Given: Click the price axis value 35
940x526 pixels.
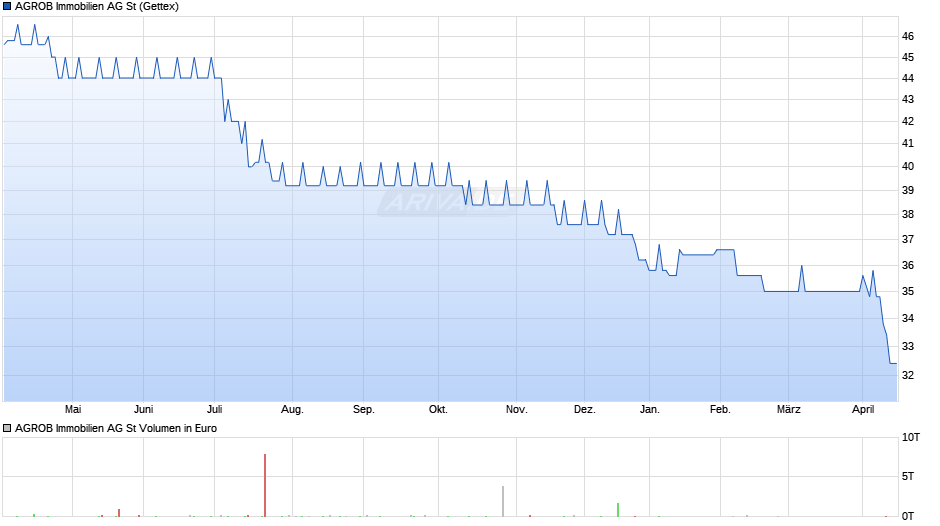Looking at the screenshot, I should pos(908,291).
